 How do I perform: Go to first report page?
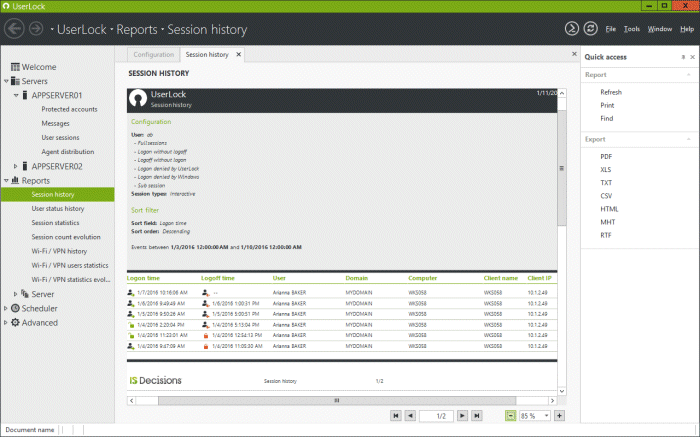(x=396, y=415)
